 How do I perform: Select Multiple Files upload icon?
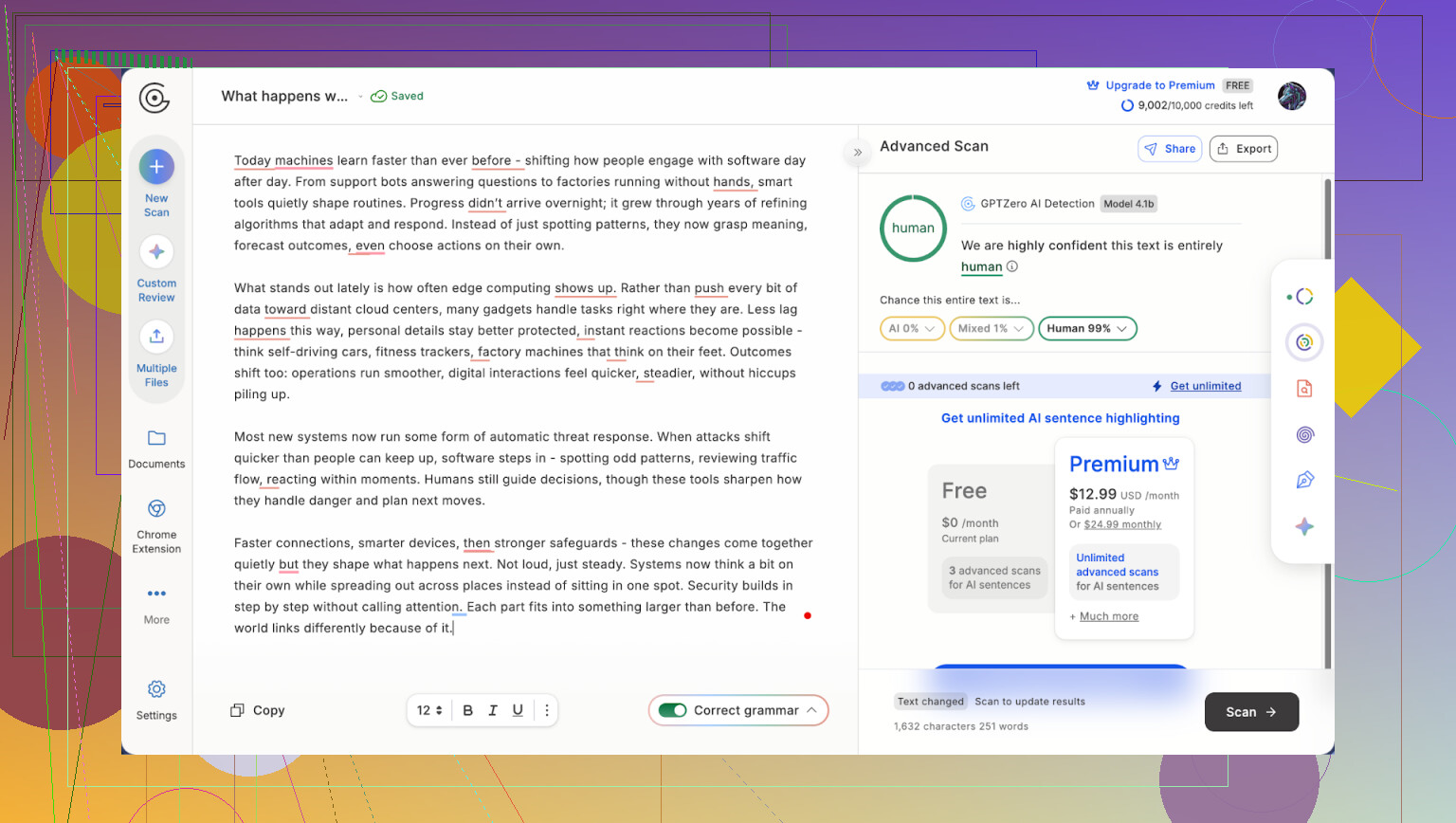coord(156,337)
